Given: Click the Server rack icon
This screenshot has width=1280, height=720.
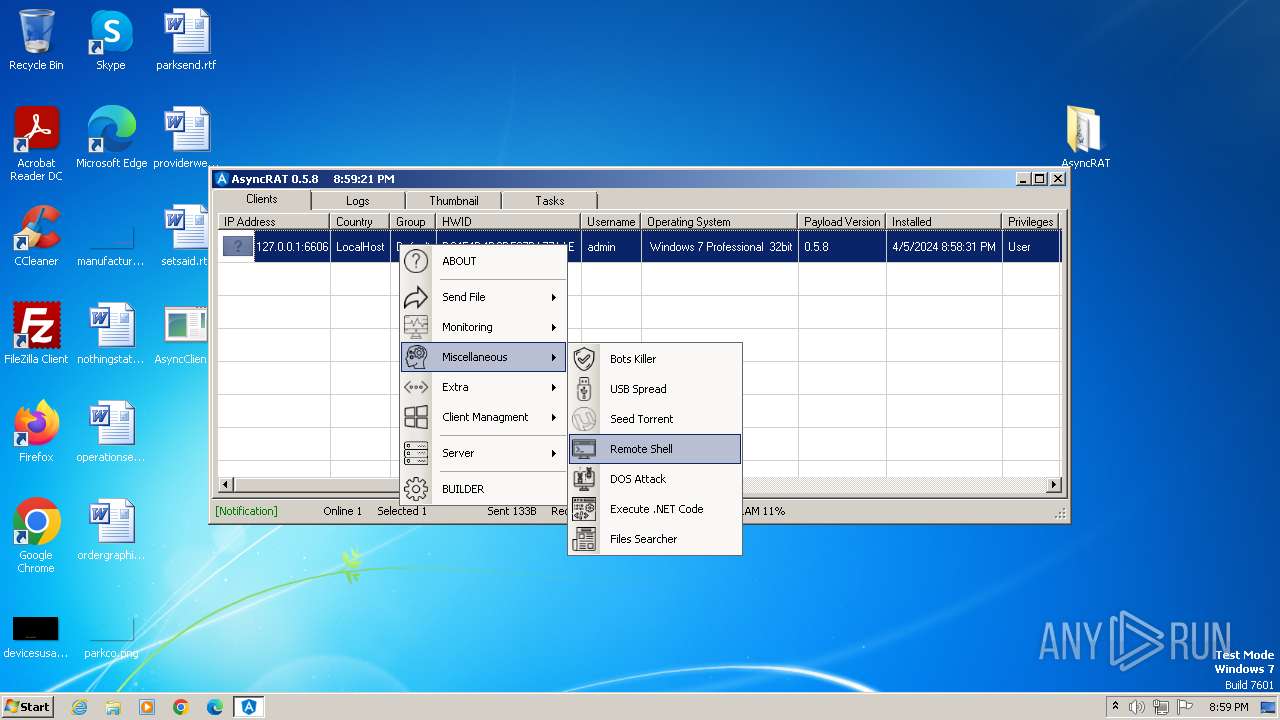Looking at the screenshot, I should tap(416, 453).
